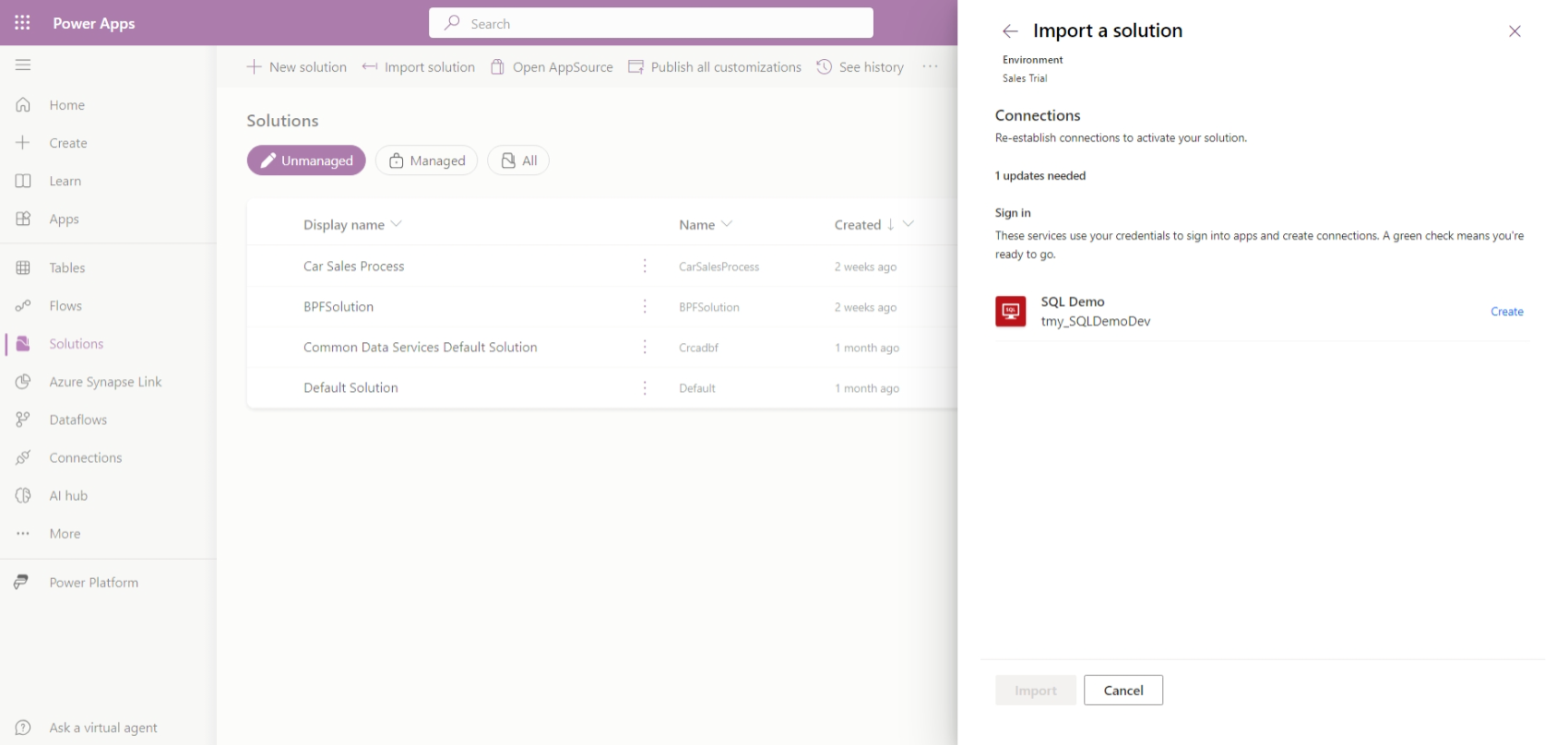
Task: Click the New solution plus icon
Action: (254, 66)
